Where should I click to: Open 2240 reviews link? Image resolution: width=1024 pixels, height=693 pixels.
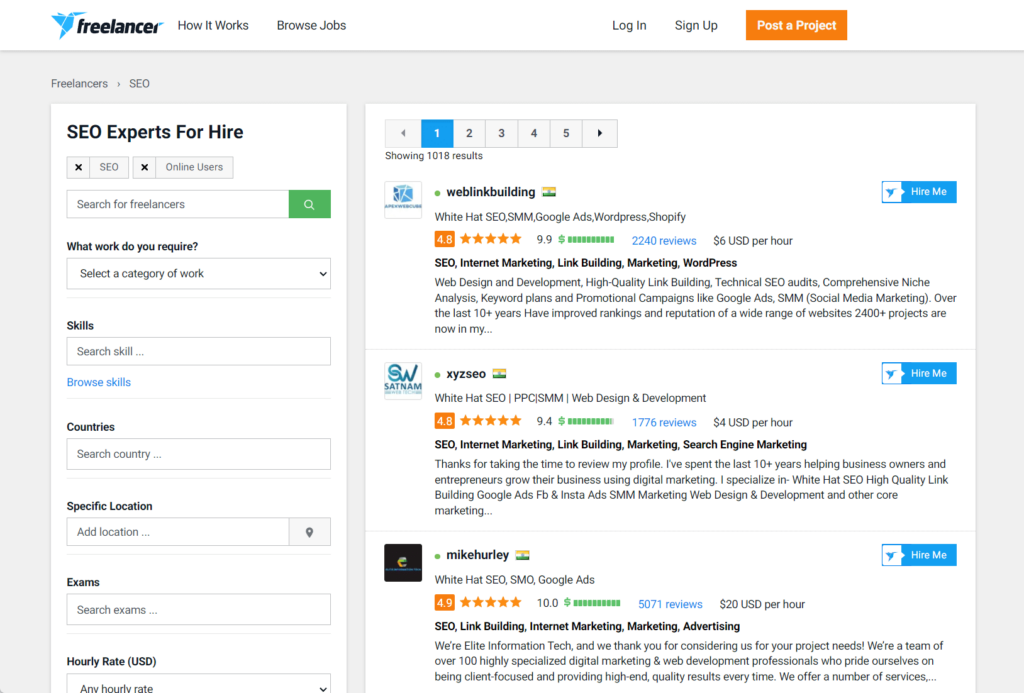[x=664, y=240]
